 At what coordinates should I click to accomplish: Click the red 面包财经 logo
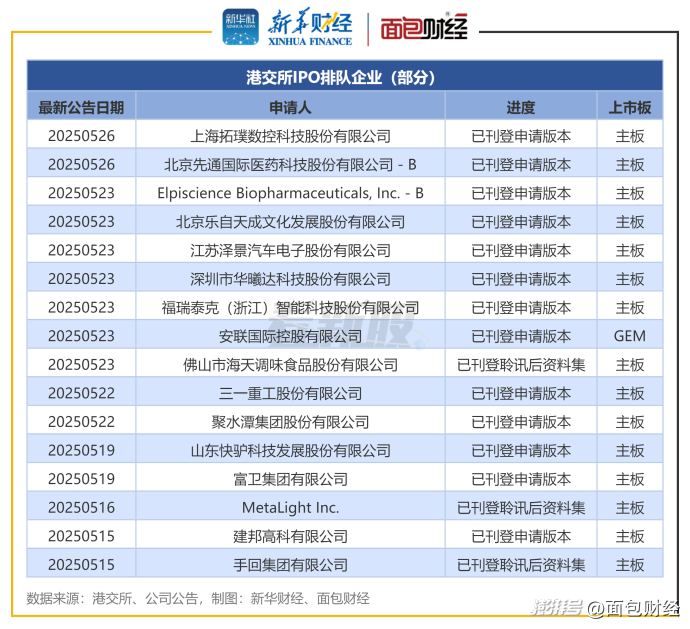coord(424,28)
